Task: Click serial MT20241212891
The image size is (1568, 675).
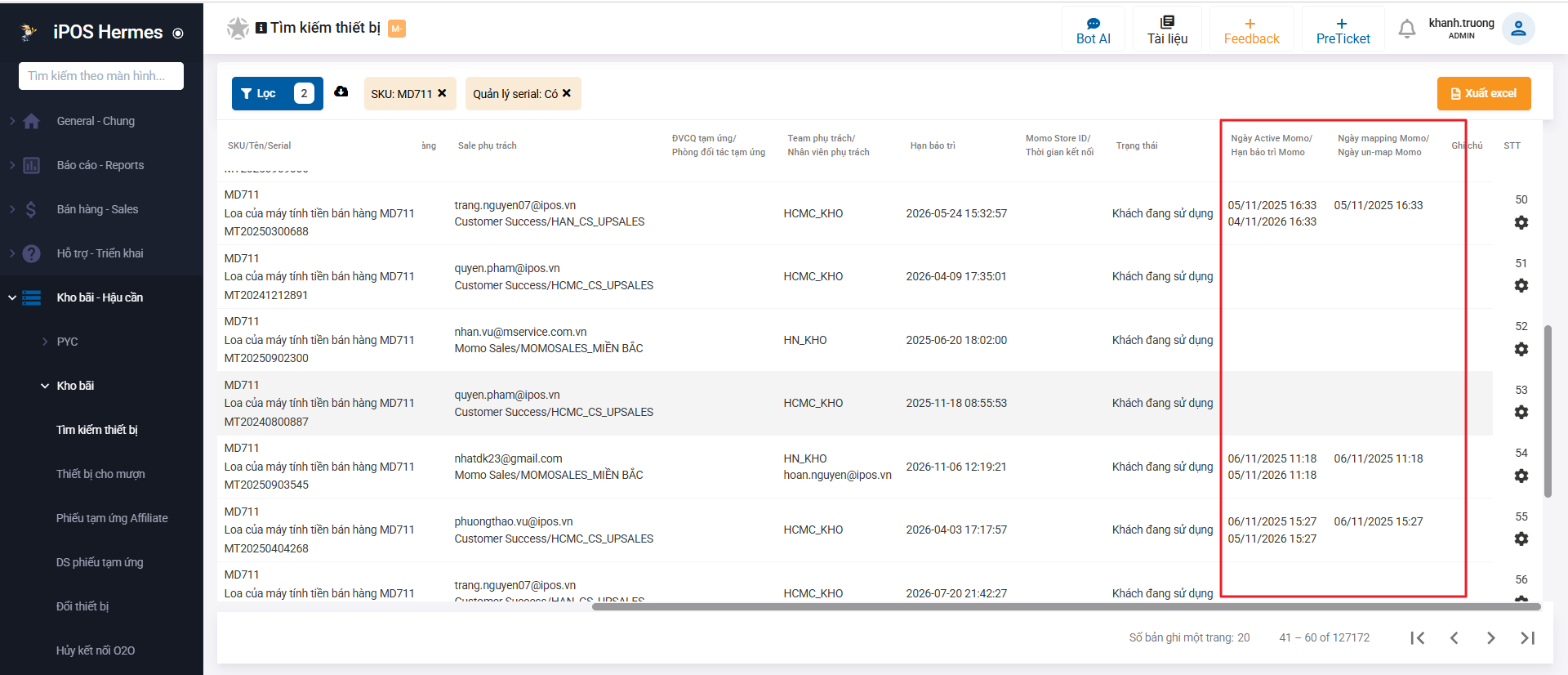Action: (x=266, y=295)
